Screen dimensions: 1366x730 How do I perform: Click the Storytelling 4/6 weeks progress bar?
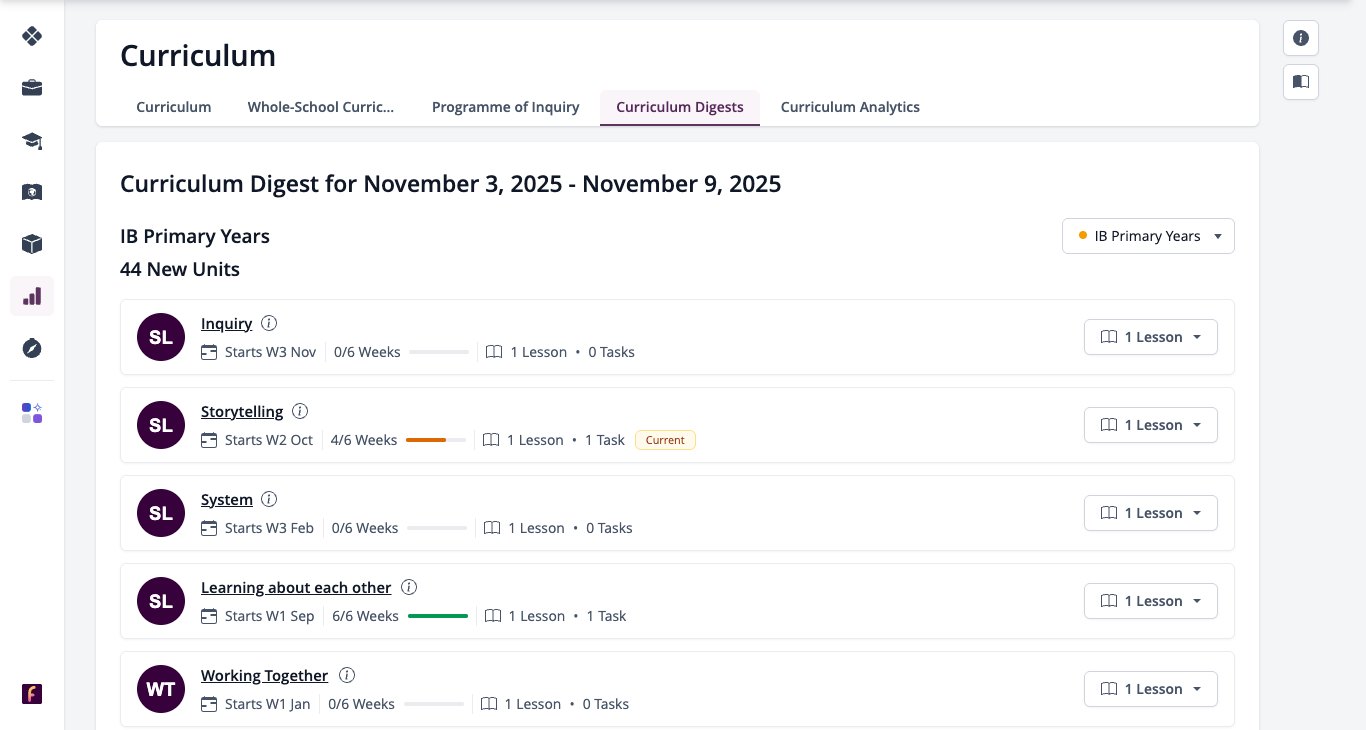click(436, 440)
